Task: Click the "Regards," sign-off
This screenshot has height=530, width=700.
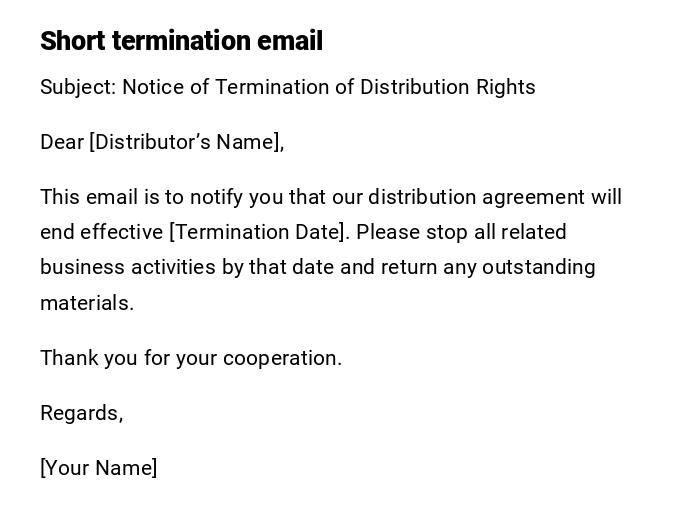Action: [82, 413]
